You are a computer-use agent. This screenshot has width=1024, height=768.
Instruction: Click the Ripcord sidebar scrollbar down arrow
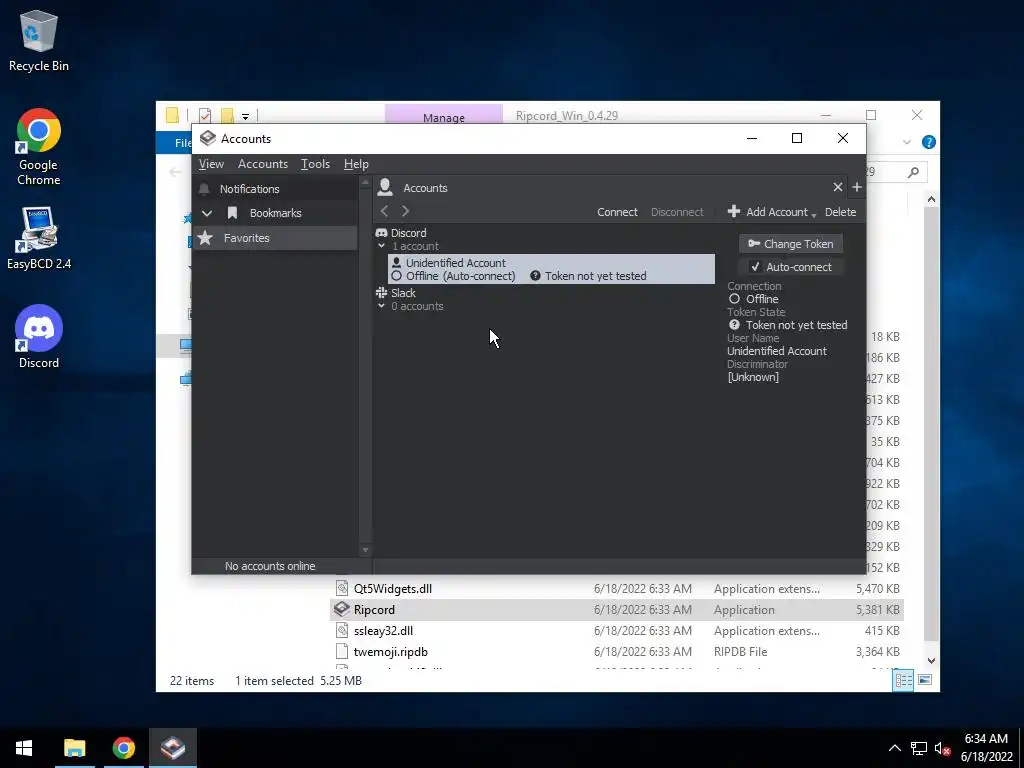pos(365,551)
